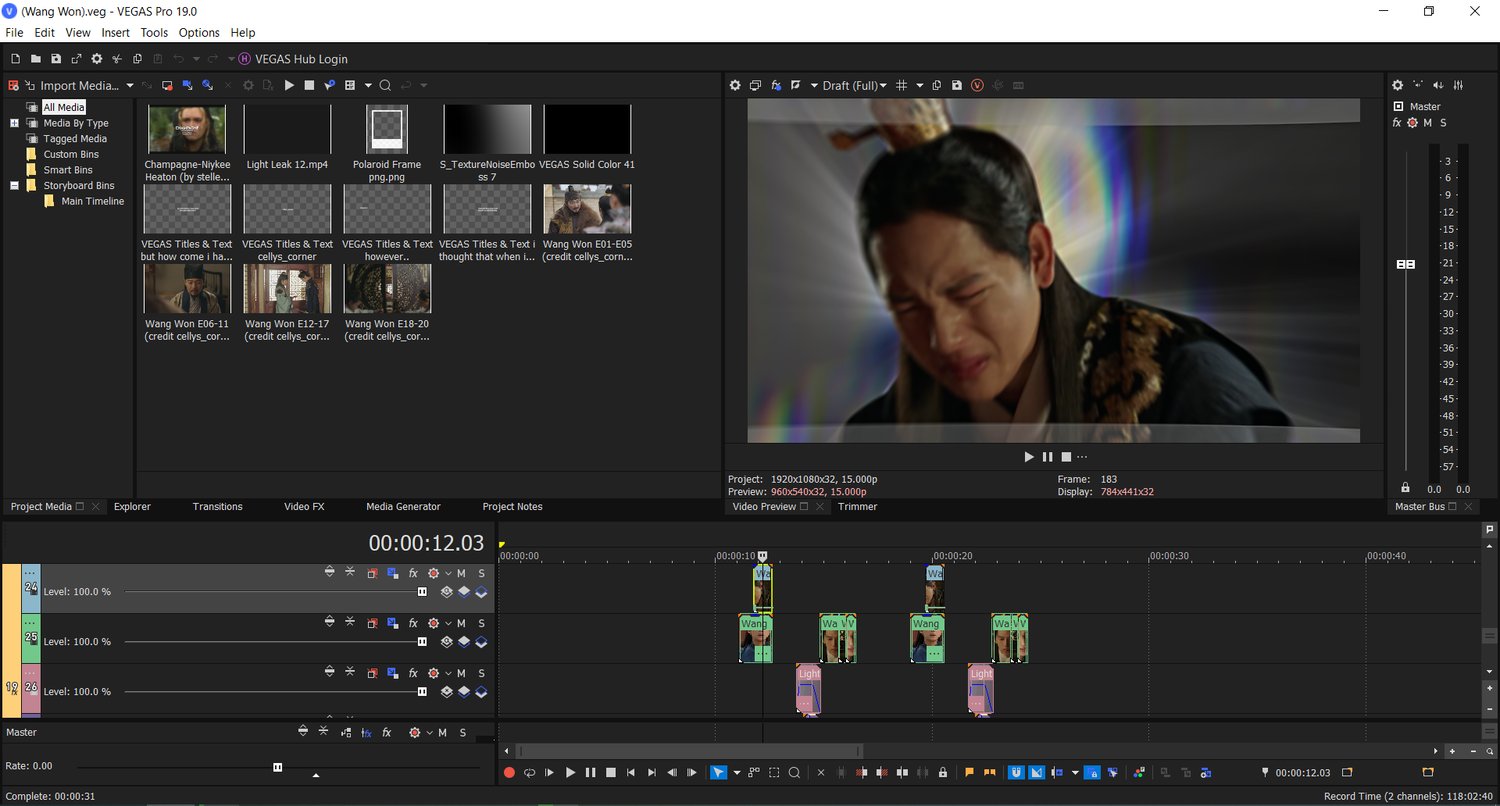
Task: Switch to the Trimmer tab
Action: [857, 507]
